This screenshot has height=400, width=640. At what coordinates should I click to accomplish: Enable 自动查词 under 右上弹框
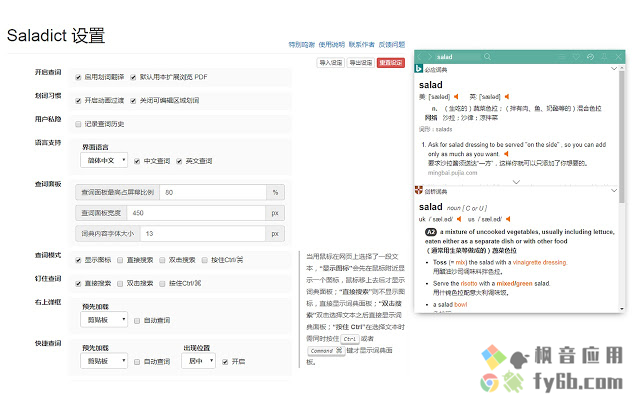pyautogui.click(x=137, y=321)
